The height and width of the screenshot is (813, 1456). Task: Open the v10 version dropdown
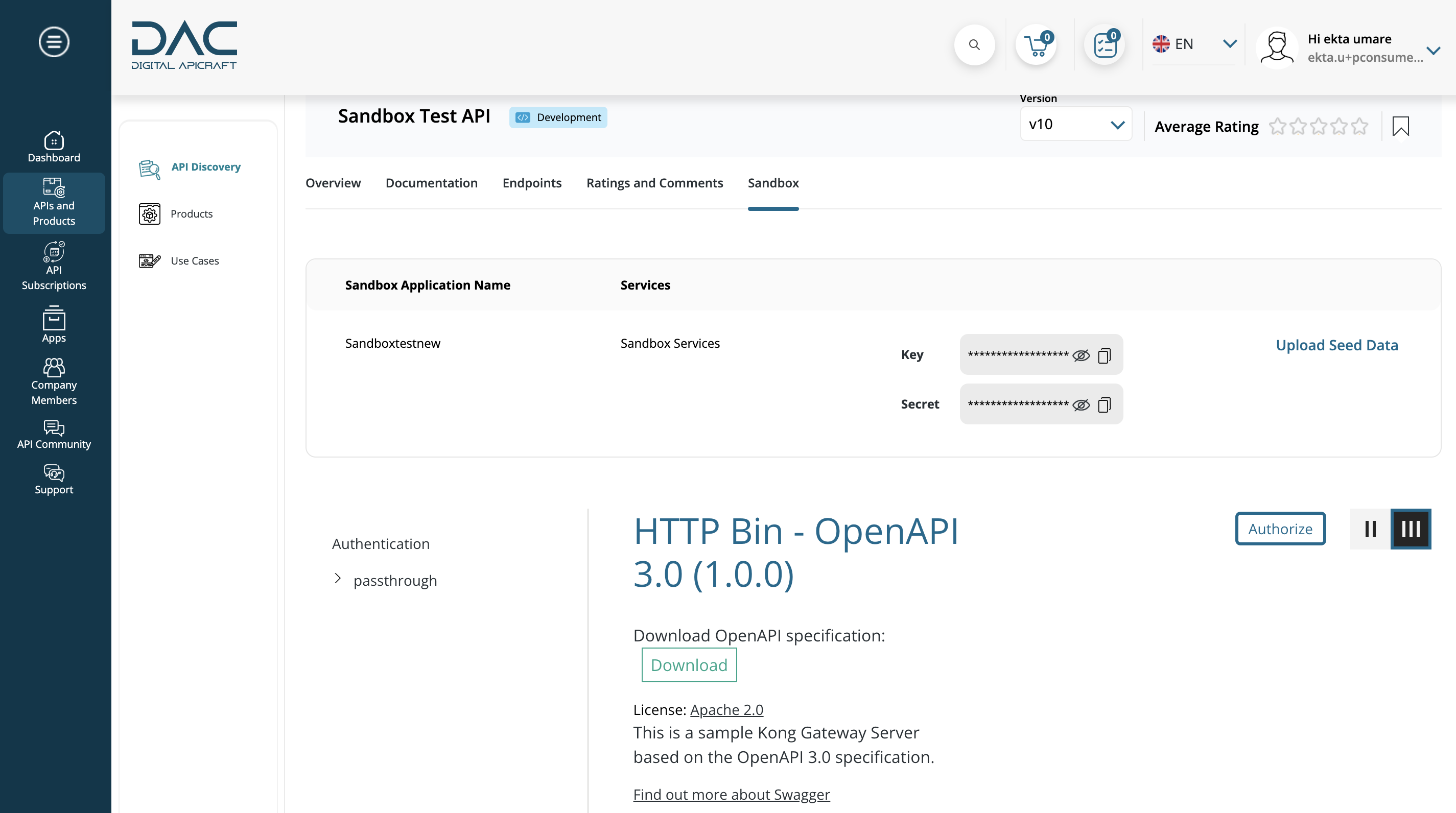pos(1075,124)
